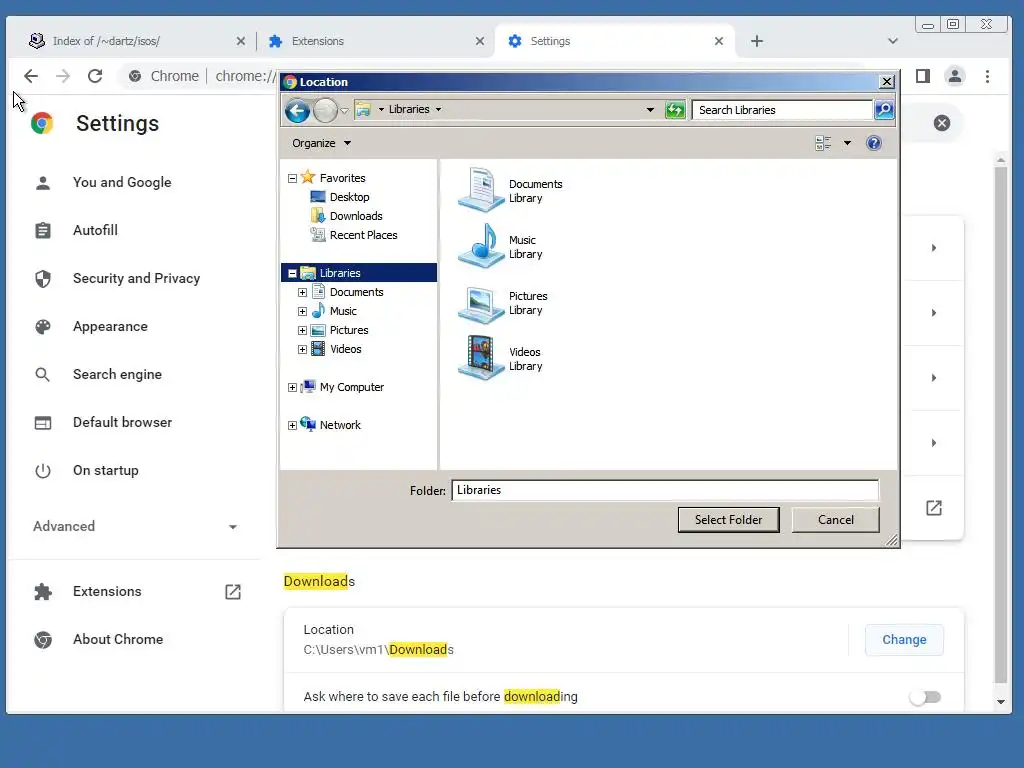The image size is (1024, 768).
Task: Click the refresh icon beside the Location dialog address bar
Action: [x=675, y=110]
